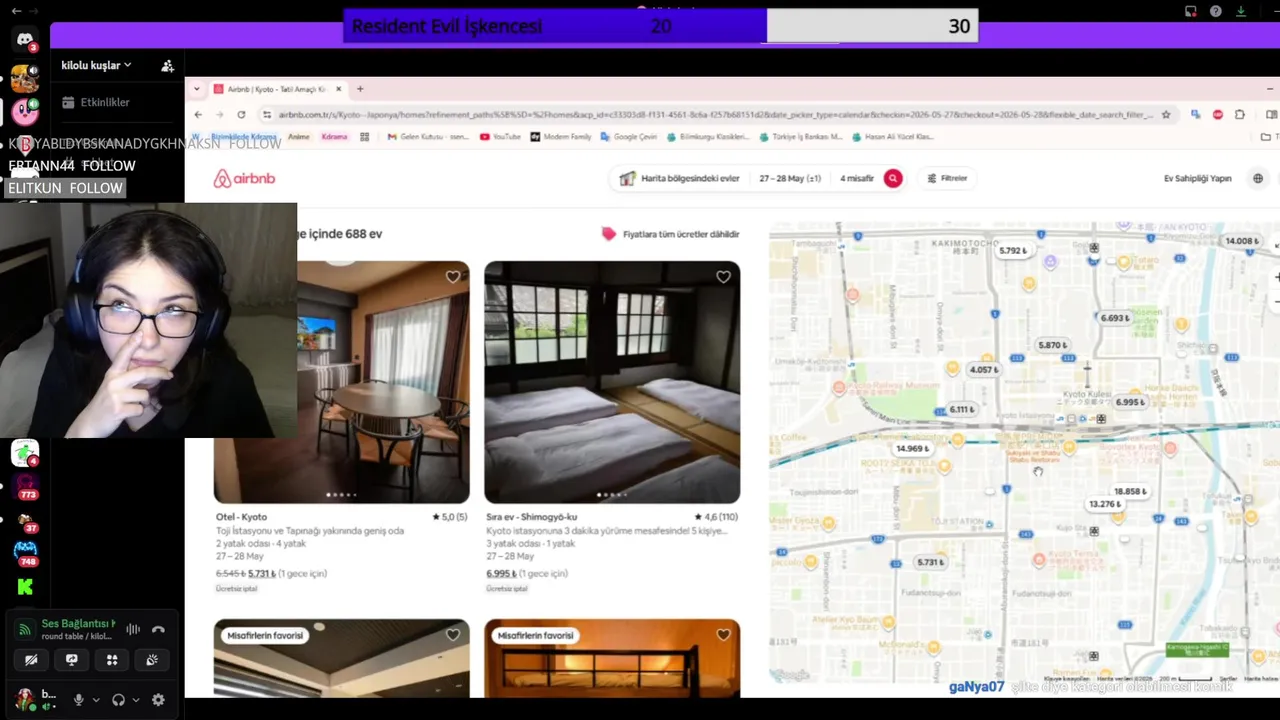Favorite the Sıra ev - Shimogyō-ku heart
1280x720 pixels.
point(723,277)
